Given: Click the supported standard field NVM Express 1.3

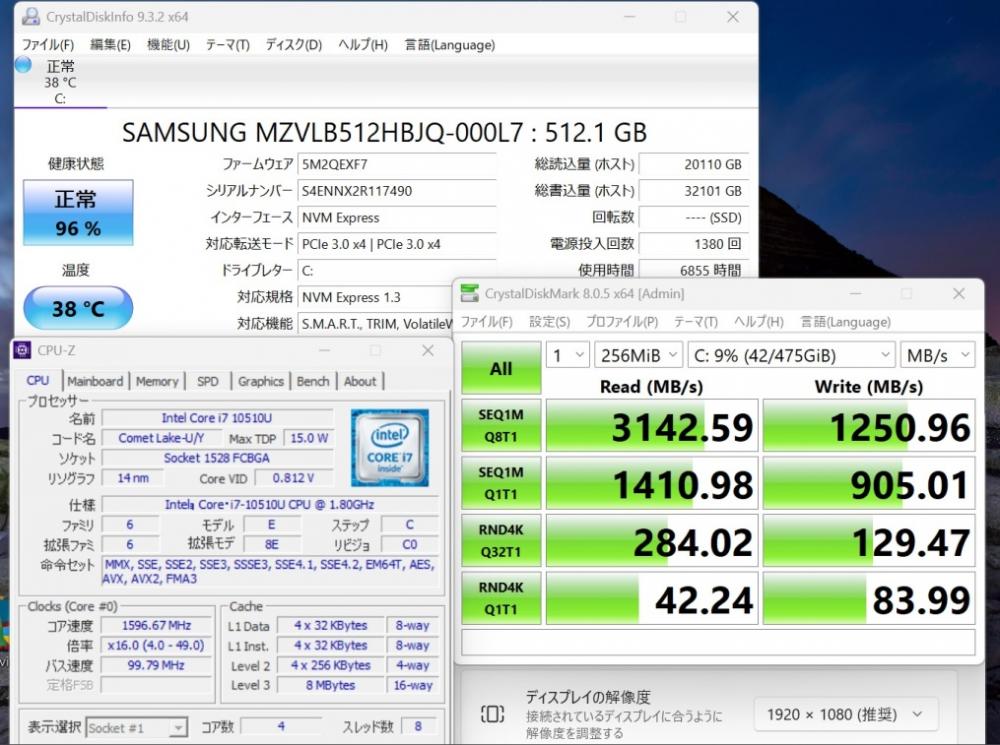Looking at the screenshot, I should (374, 297).
